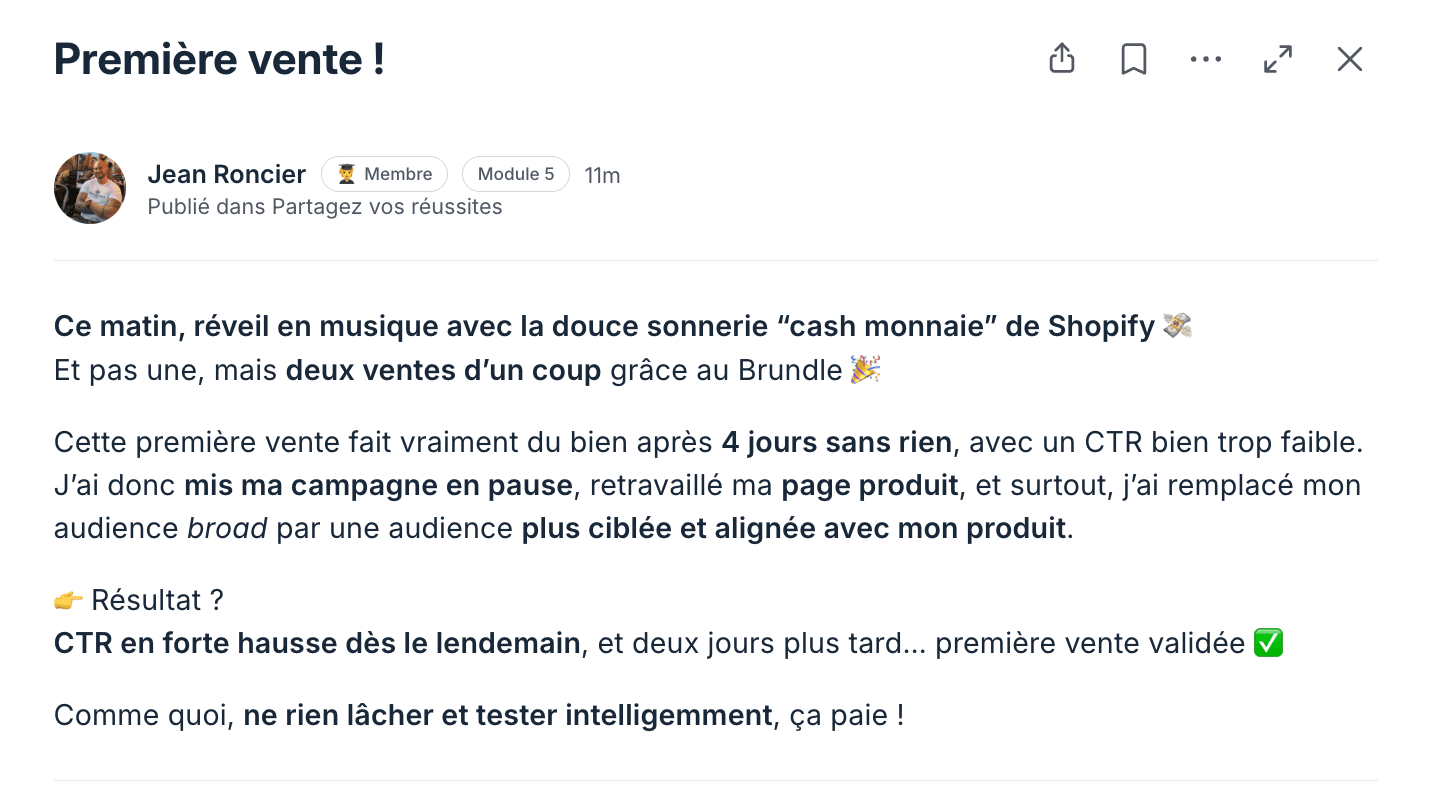Click the italic word broad
This screenshot has height=792, width=1432.
click(227, 528)
